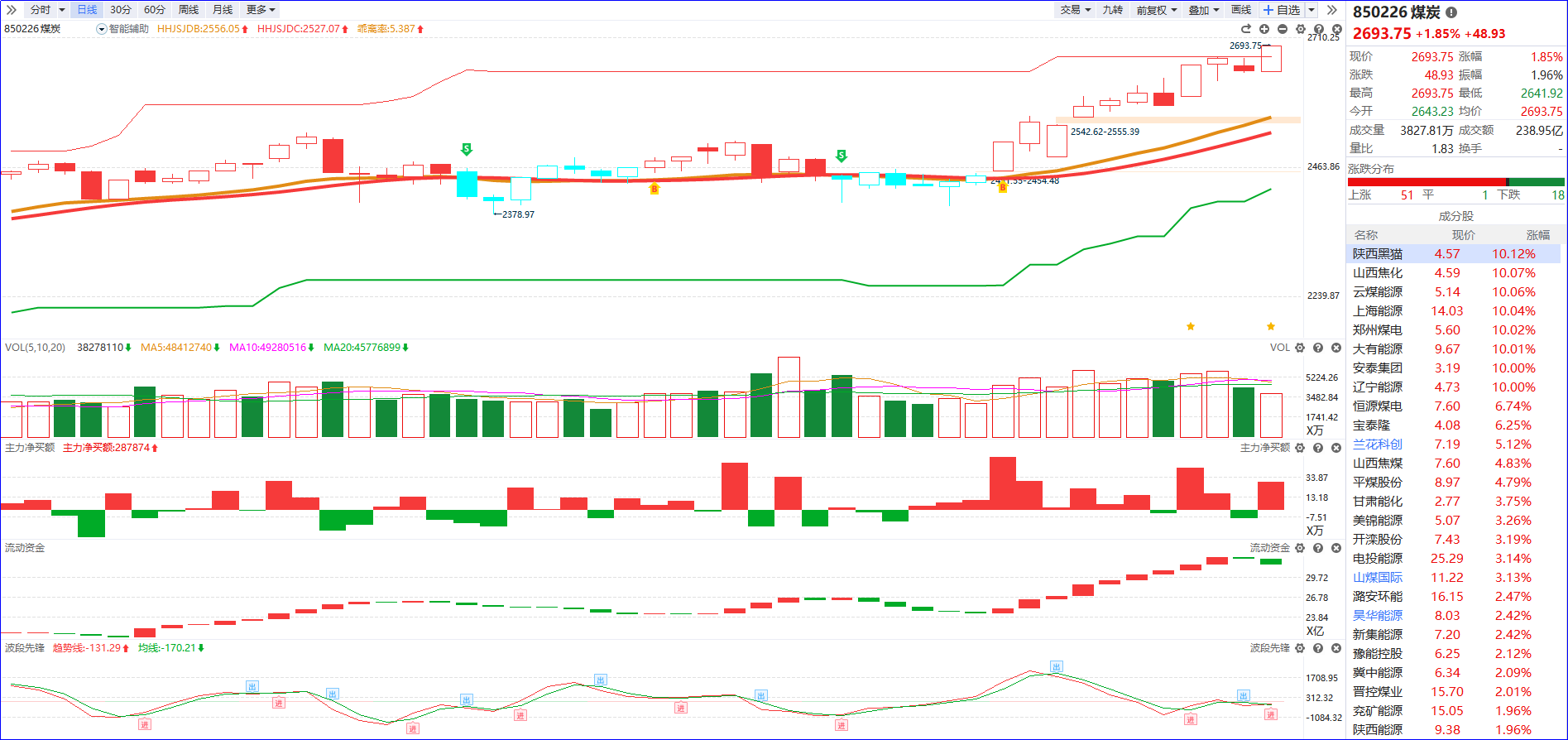The width and height of the screenshot is (1568, 740).
Task: Click the zoom-out minus icon on main chart
Action: pos(1283,29)
